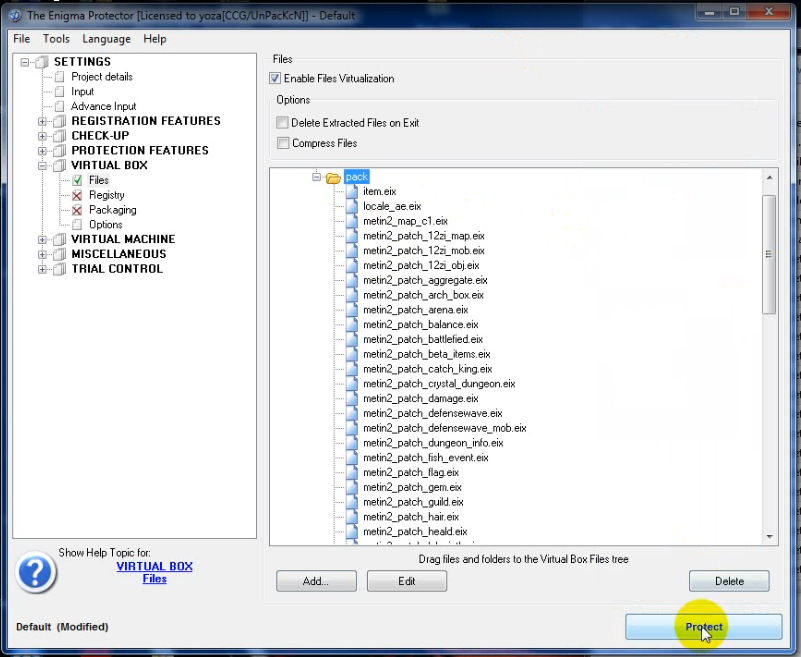
Task: Click the file icon beside metin2_patch_damage.eix
Action: (351, 398)
